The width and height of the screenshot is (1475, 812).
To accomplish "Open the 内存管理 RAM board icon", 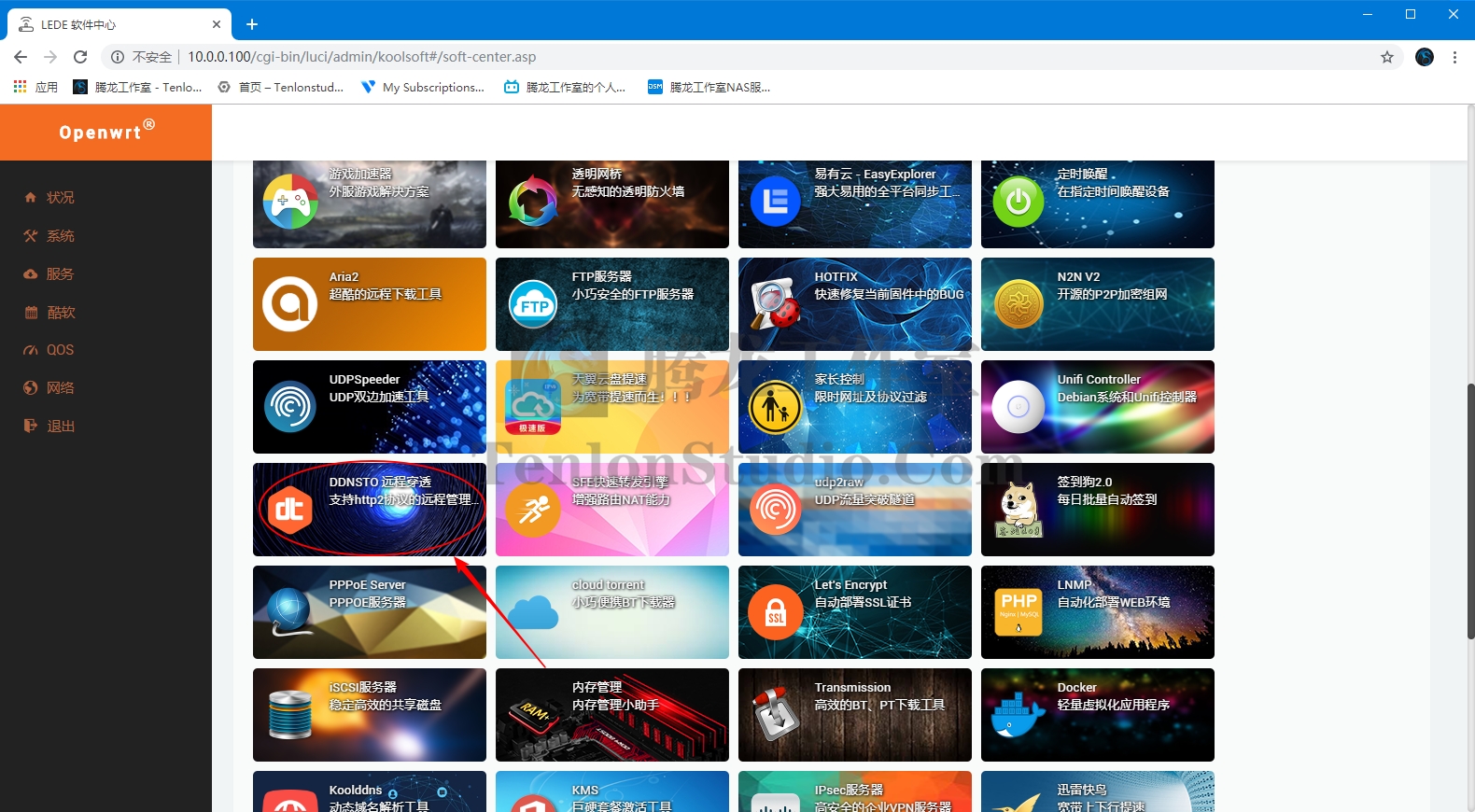I will tap(533, 717).
